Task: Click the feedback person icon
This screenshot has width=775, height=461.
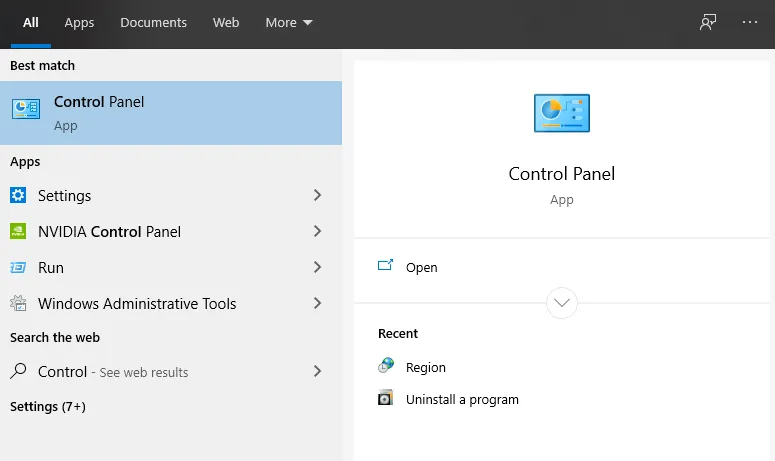Action: coord(708,22)
